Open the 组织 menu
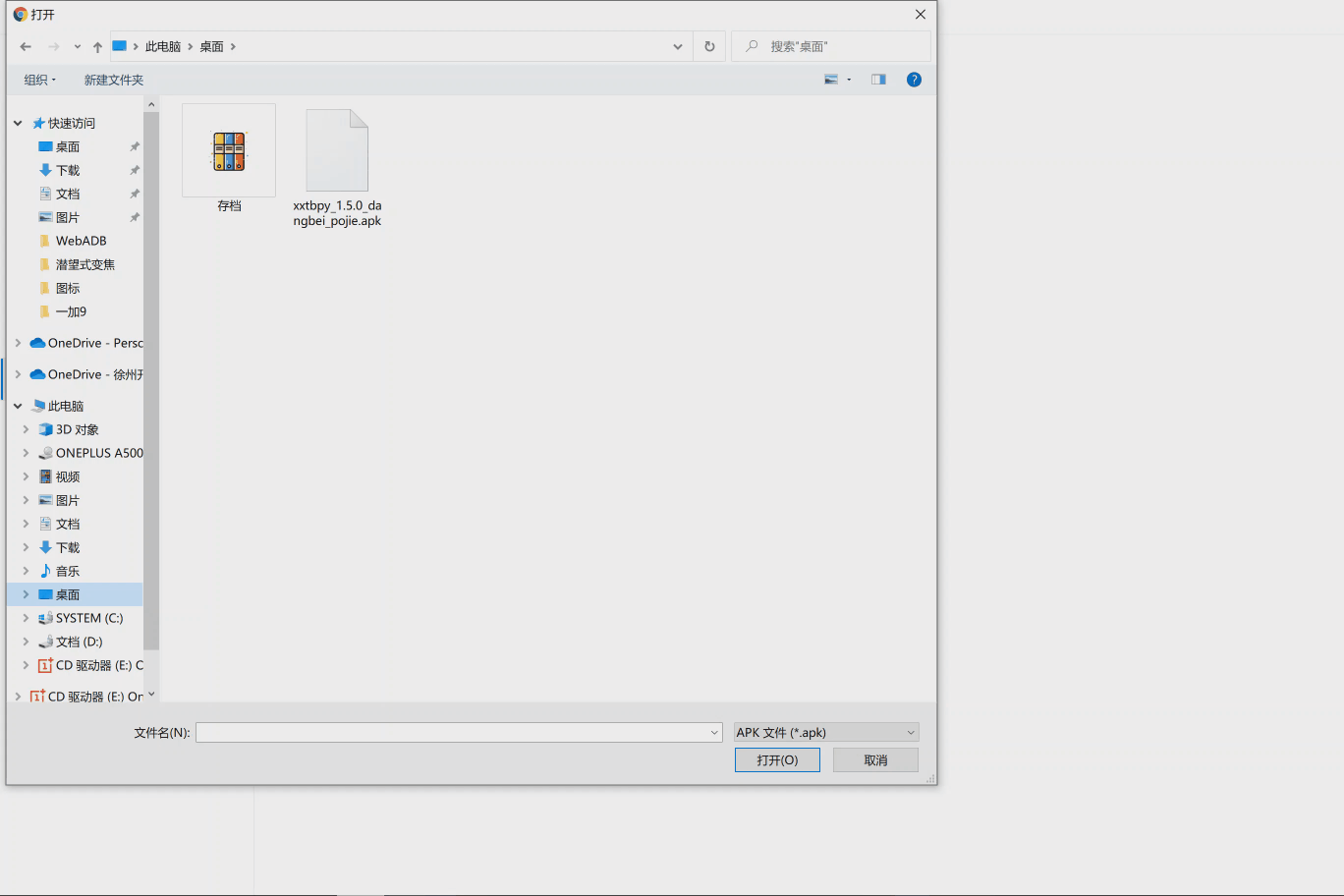This screenshot has height=896, width=1344. point(40,80)
